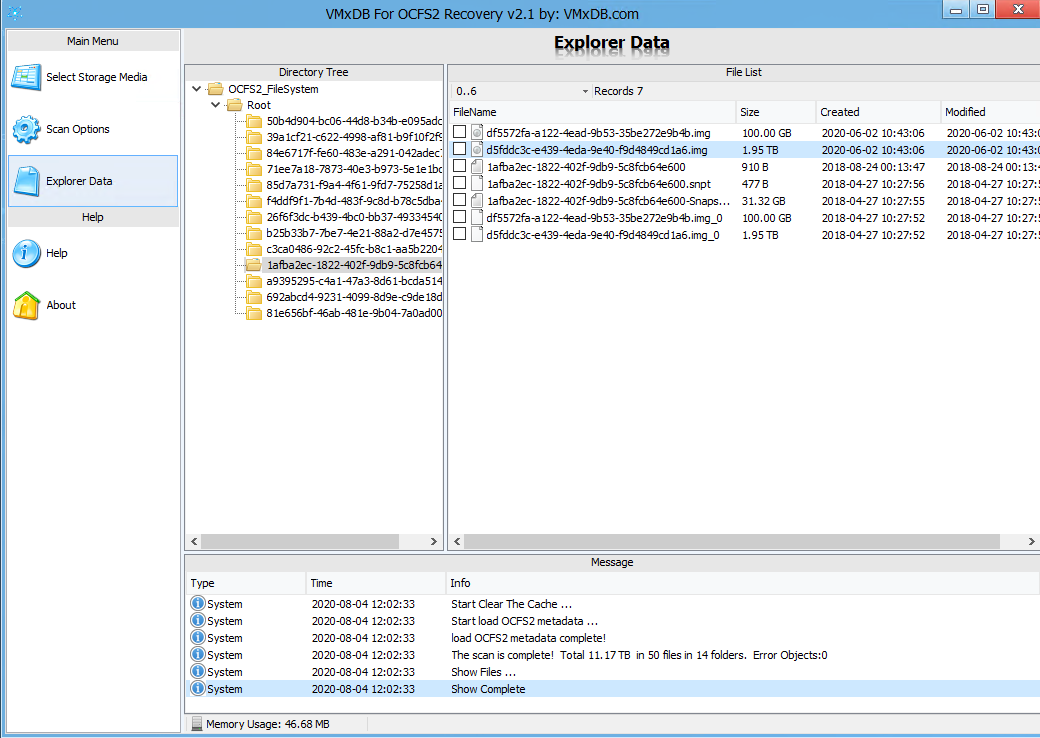Click '31.32 GB' size cell
The image size is (1040, 738).
pyautogui.click(x=763, y=201)
